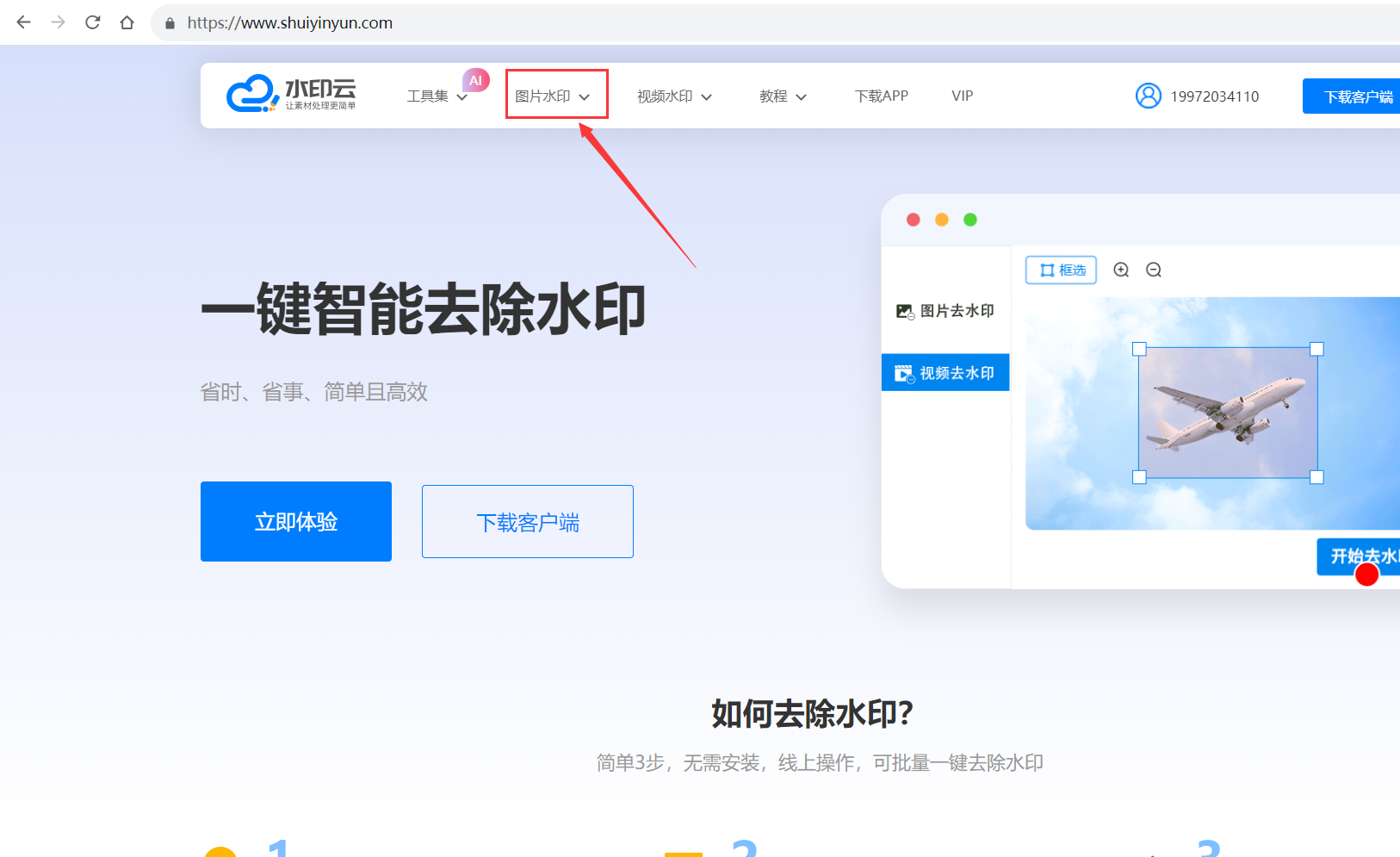Click the browser forward arrow
The image size is (1400, 857).
(x=59, y=22)
